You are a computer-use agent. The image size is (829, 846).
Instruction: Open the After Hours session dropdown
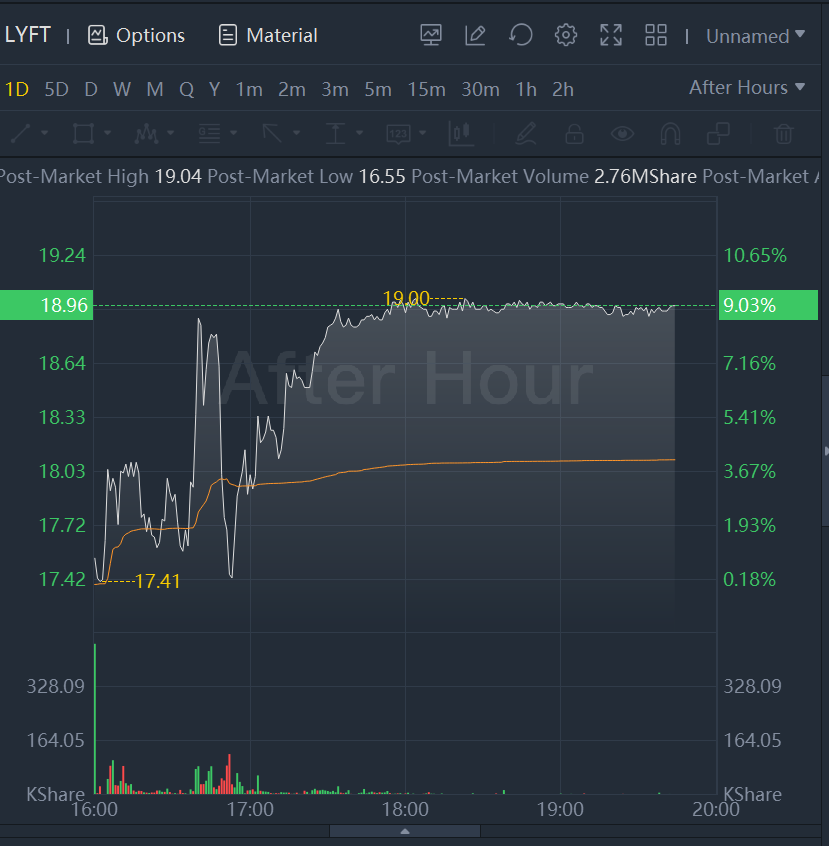[x=747, y=87]
